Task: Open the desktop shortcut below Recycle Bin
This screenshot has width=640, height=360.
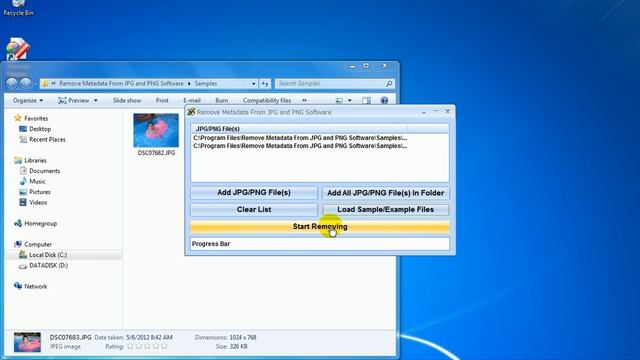Action: point(18,50)
